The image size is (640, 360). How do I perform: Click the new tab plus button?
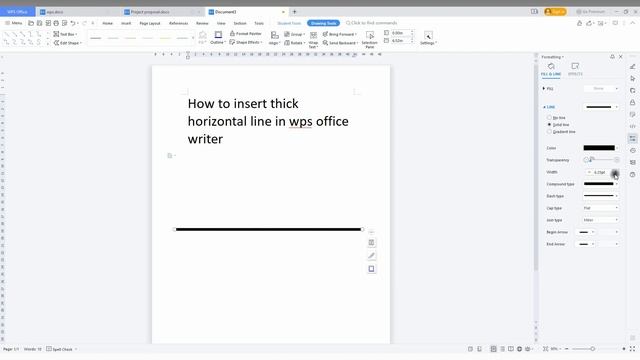tap(294, 12)
